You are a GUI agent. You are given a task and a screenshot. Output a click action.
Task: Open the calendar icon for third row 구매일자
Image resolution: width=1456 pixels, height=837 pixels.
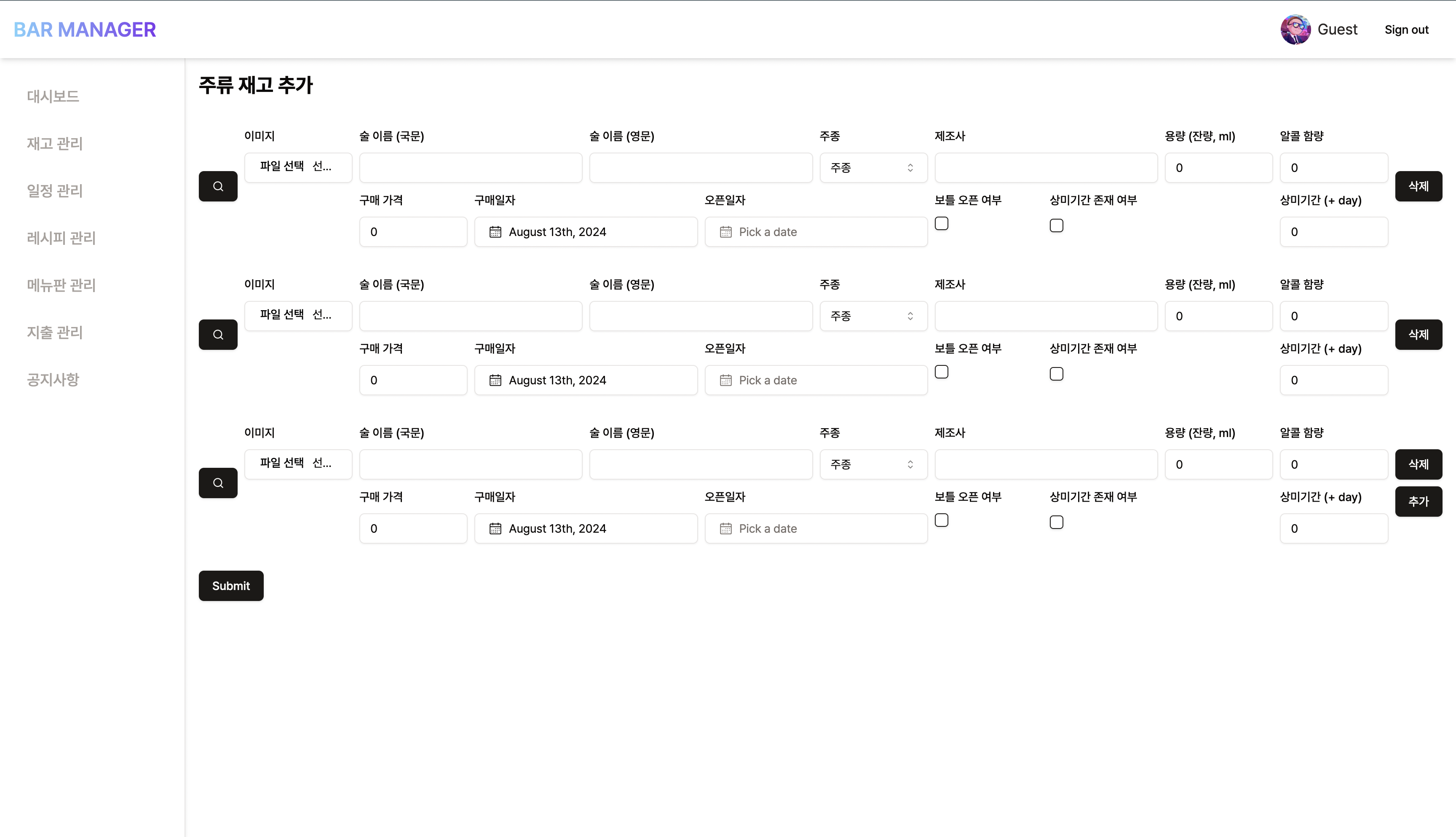pyautogui.click(x=496, y=528)
